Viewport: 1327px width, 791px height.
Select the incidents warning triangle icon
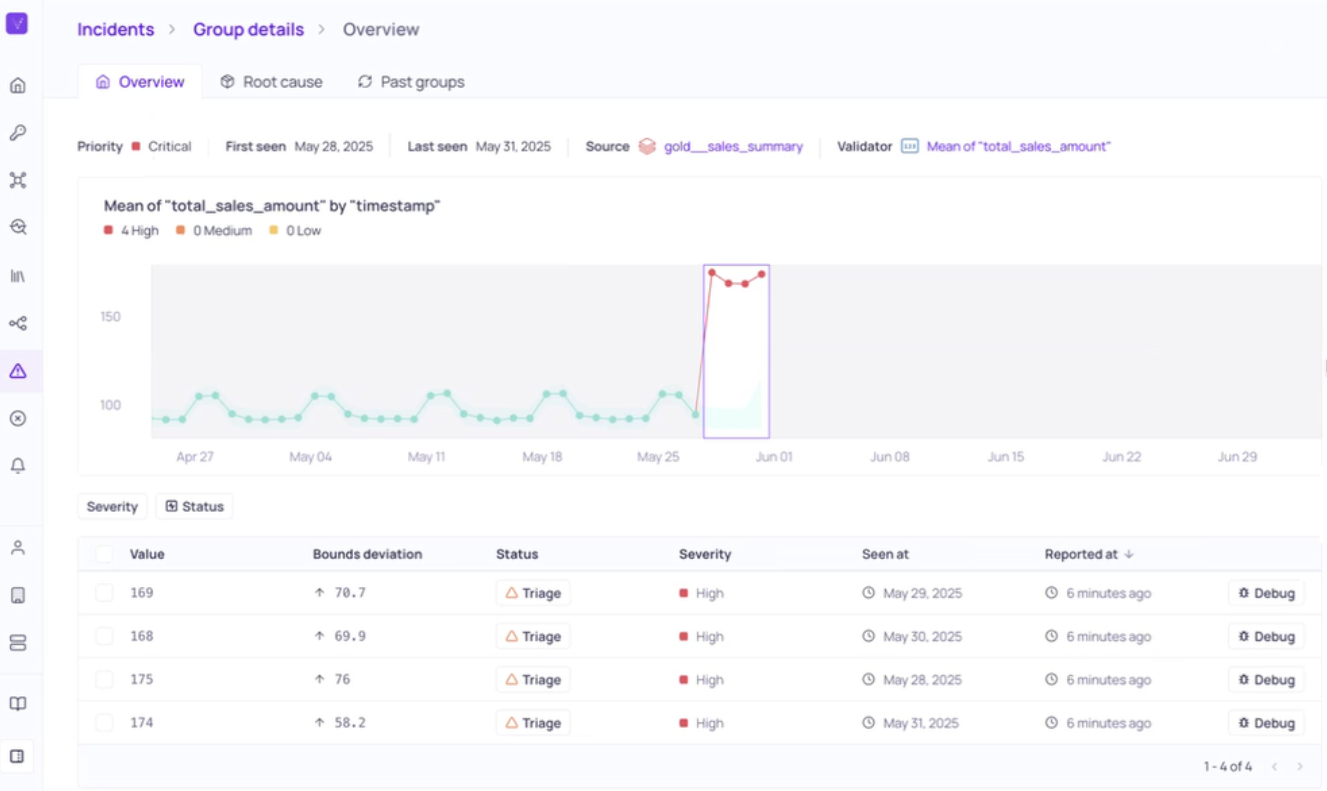tap(17, 371)
